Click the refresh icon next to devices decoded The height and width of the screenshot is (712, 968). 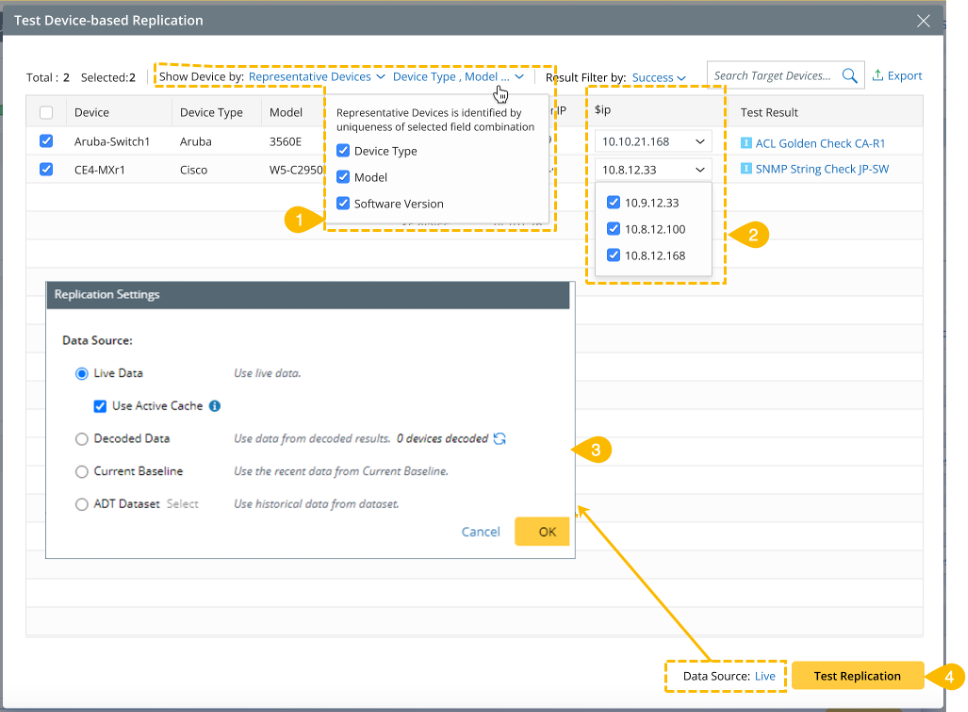click(x=500, y=438)
